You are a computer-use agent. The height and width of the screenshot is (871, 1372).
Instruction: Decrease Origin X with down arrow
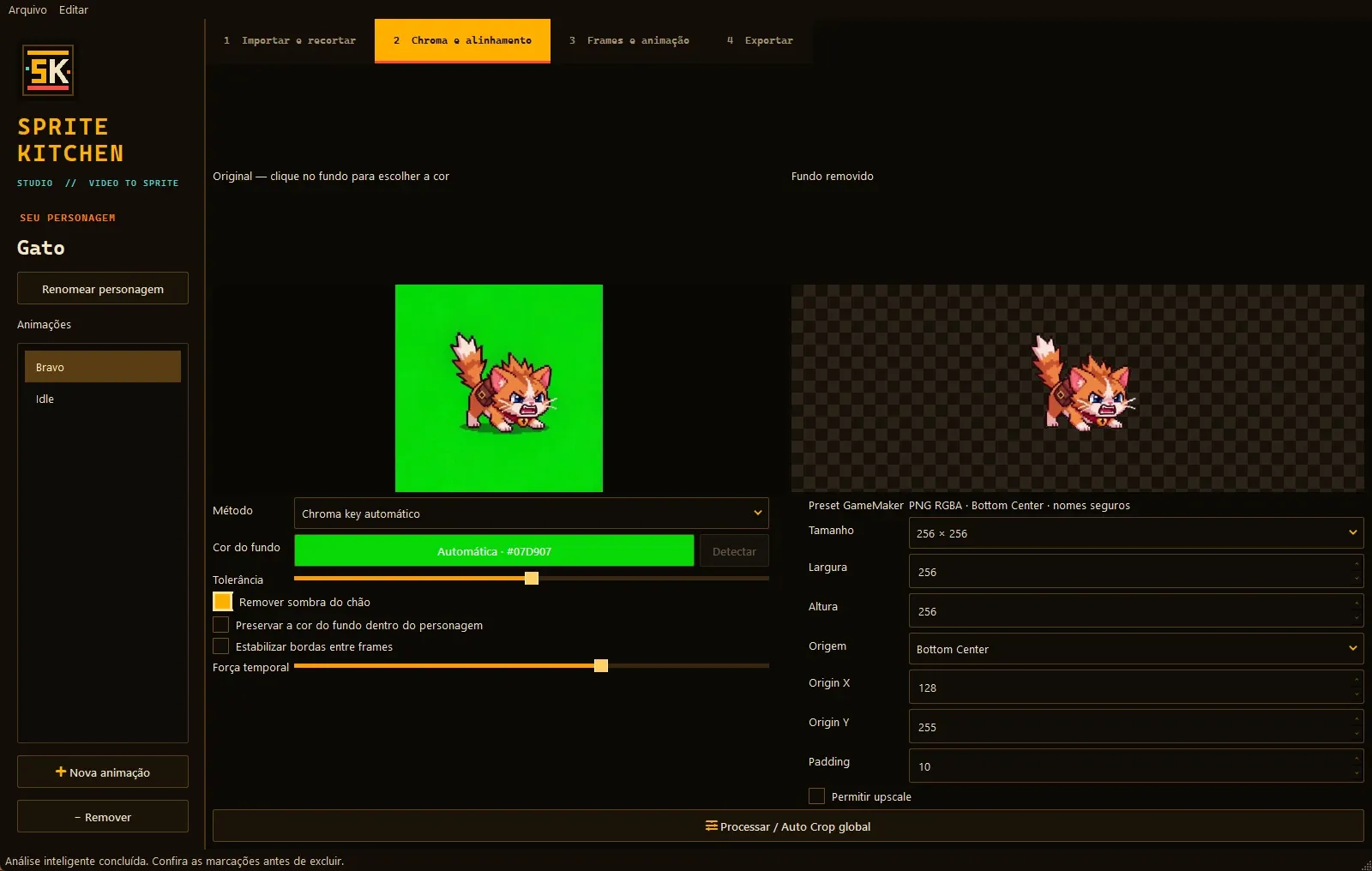(x=1357, y=694)
